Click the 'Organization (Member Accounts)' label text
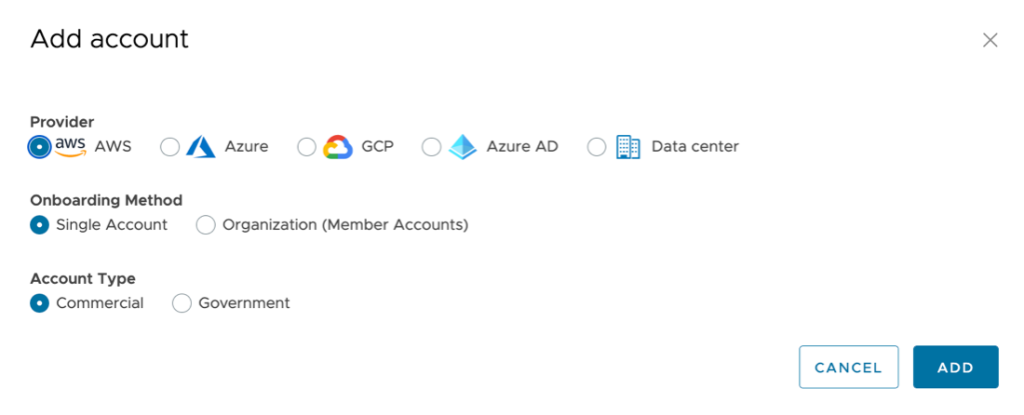The width and height of the screenshot is (1024, 415). 345,225
